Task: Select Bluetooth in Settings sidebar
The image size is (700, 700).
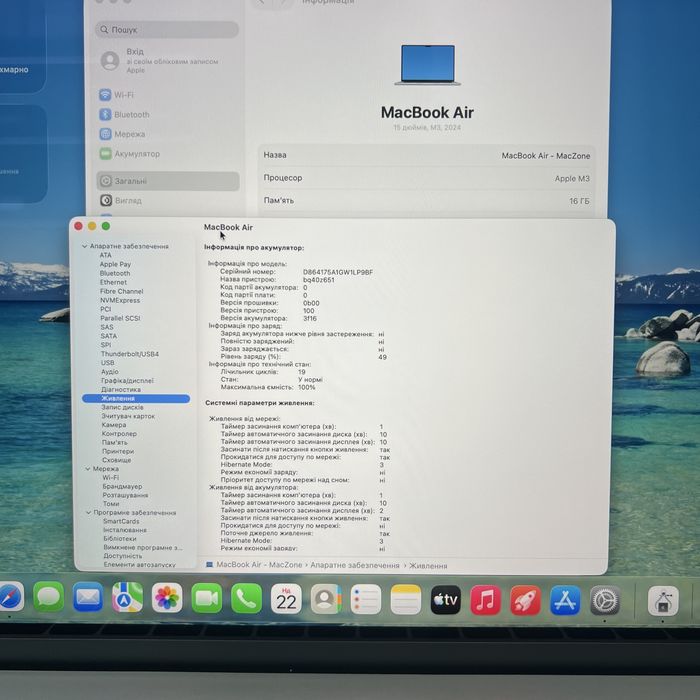Action: [125, 114]
